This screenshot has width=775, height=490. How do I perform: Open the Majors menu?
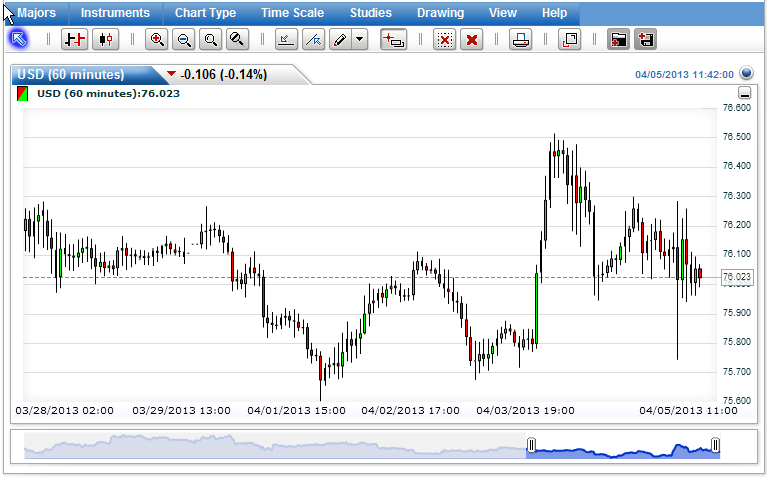click(37, 13)
